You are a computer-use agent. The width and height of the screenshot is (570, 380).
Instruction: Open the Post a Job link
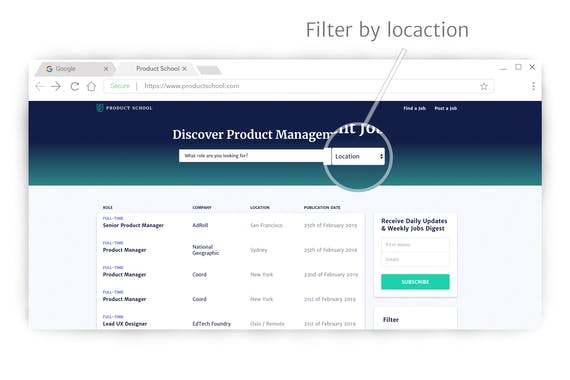[446, 108]
